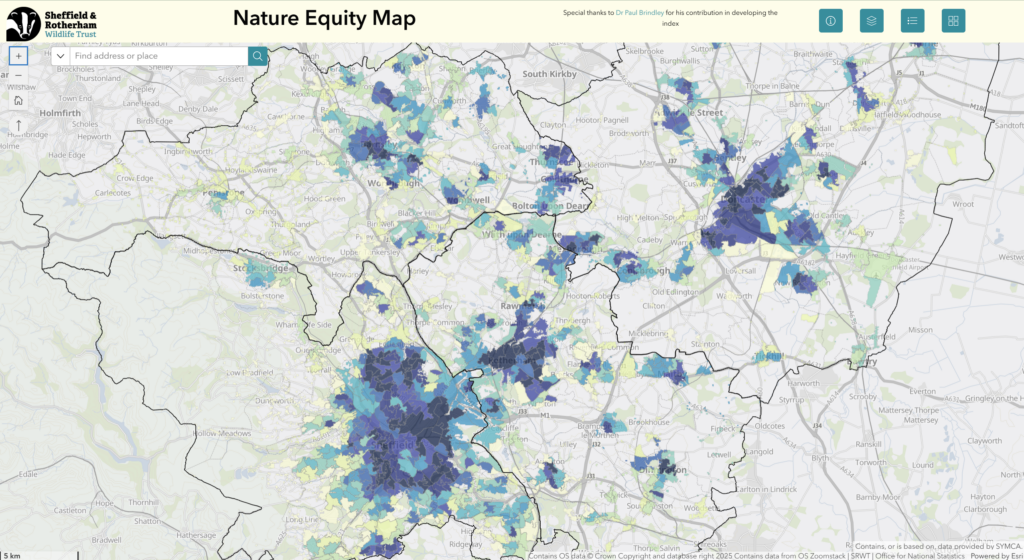Click the Clayworth map label
This screenshot has width=1024, height=560.
coord(984,441)
